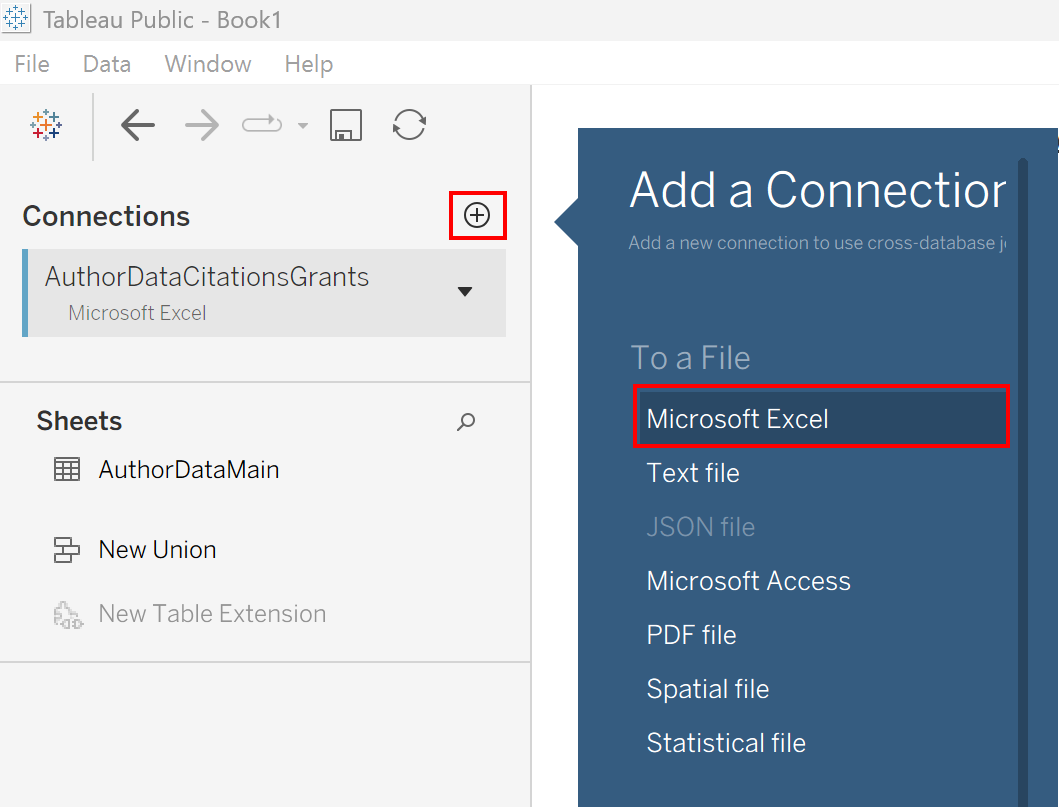
Task: Choose New Union
Action: (157, 550)
